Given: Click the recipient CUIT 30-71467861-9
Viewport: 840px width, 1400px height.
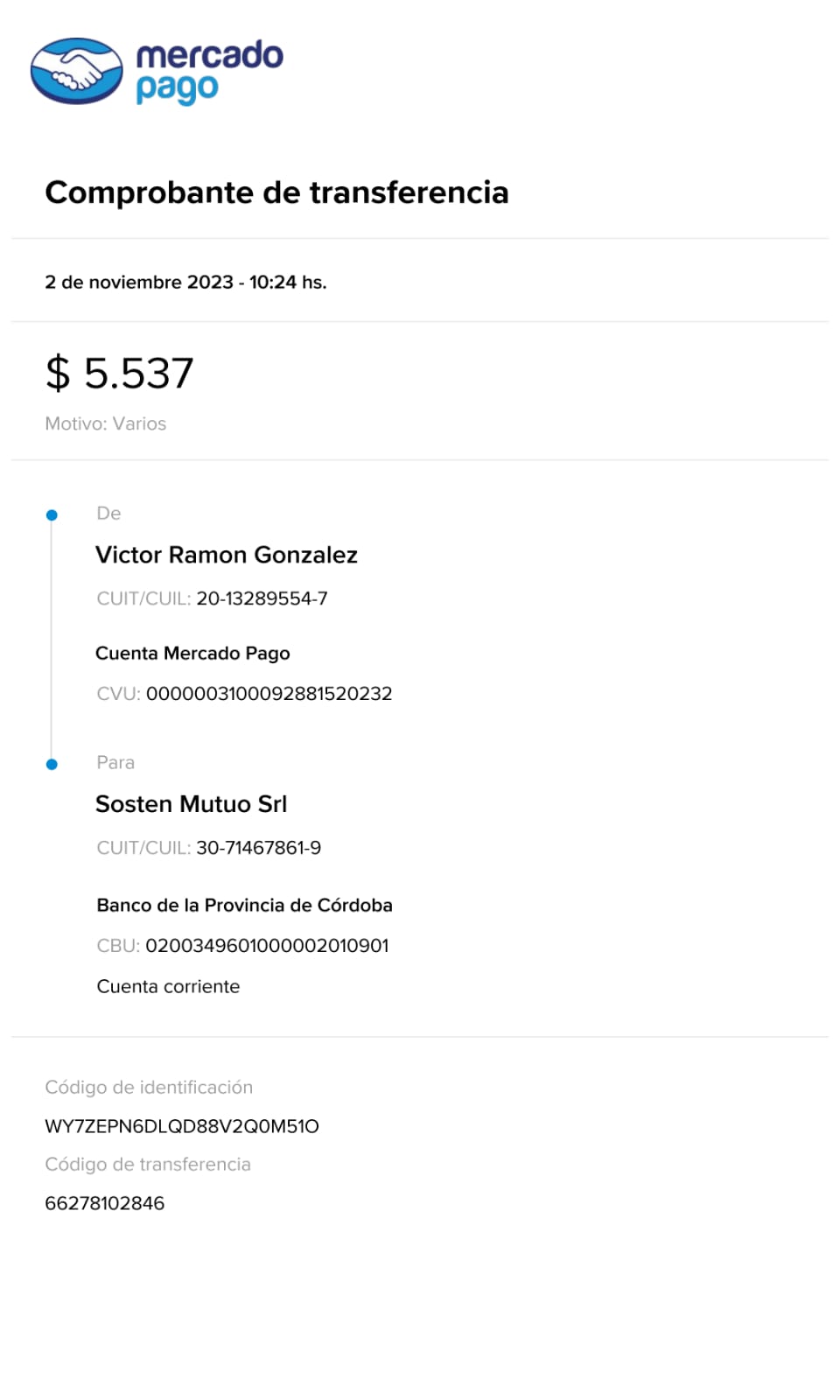Looking at the screenshot, I should coord(258,848).
